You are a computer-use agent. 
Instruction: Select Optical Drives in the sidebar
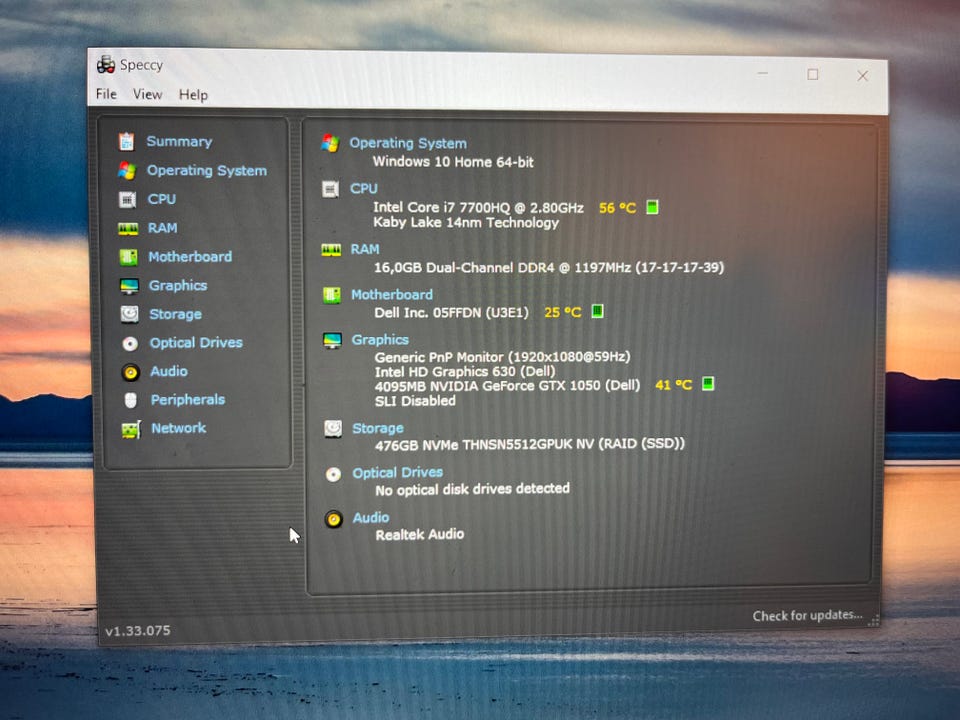(x=197, y=343)
